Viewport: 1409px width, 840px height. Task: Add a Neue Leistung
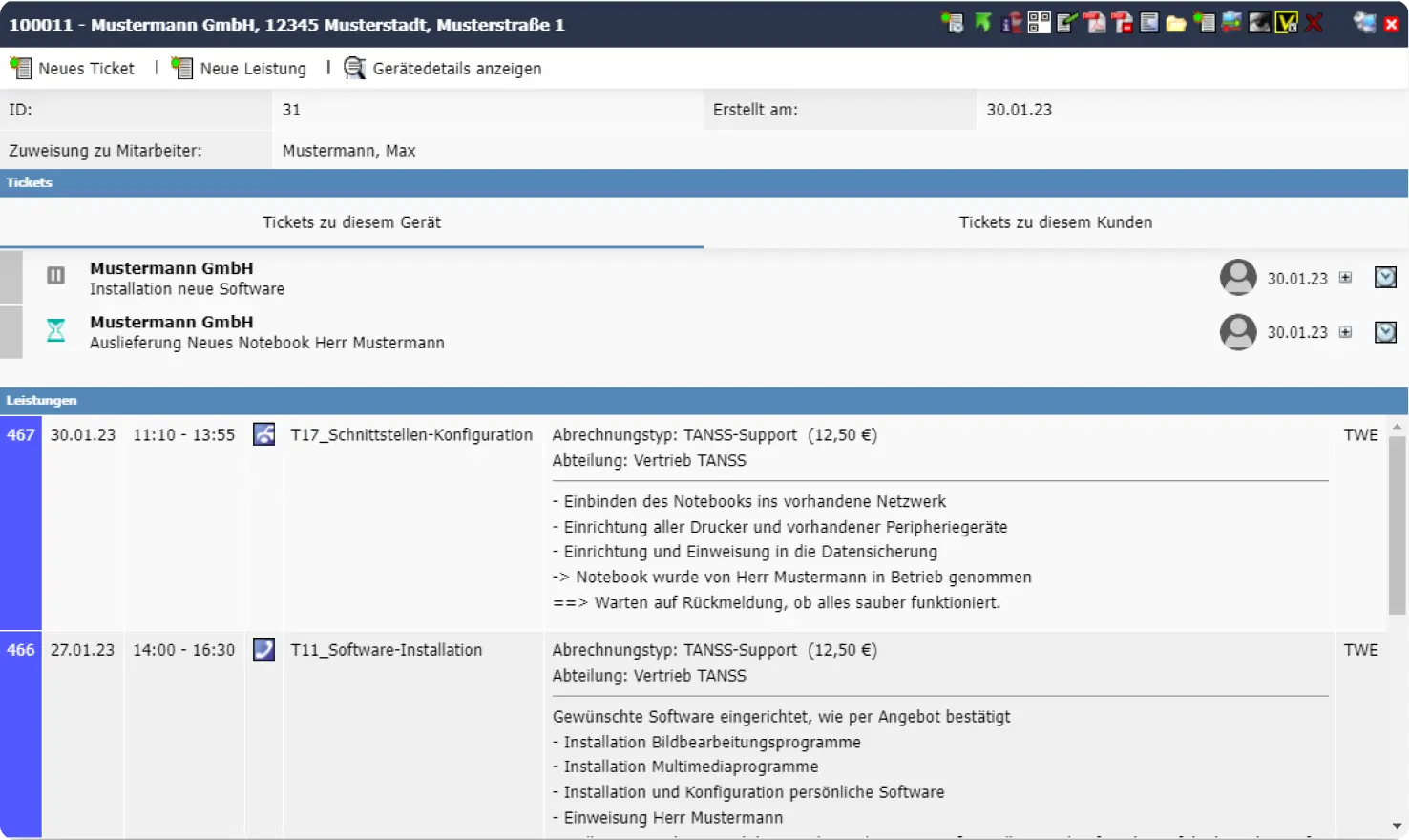click(x=240, y=68)
